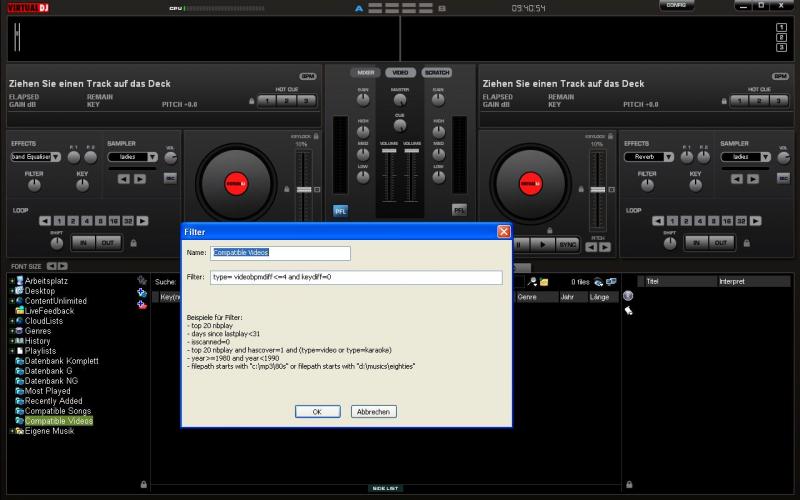Expand the Genres tree node
This screenshot has height=500, width=800.
(x=12, y=331)
